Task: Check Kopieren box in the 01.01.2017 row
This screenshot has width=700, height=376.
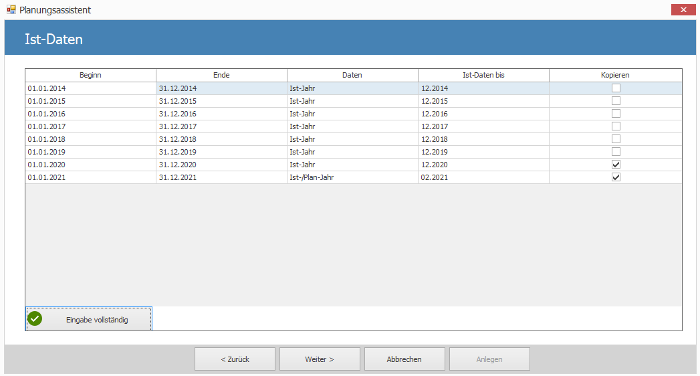Action: [x=616, y=126]
